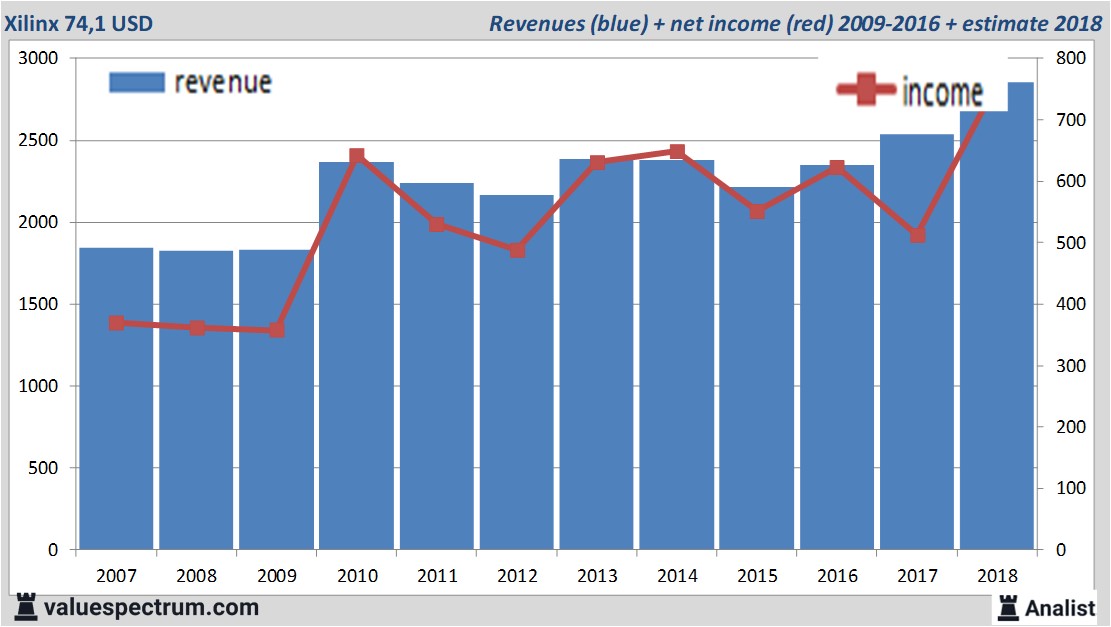Click the 2014 income data point
Image resolution: width=1111 pixels, height=627 pixels.
coord(677,152)
